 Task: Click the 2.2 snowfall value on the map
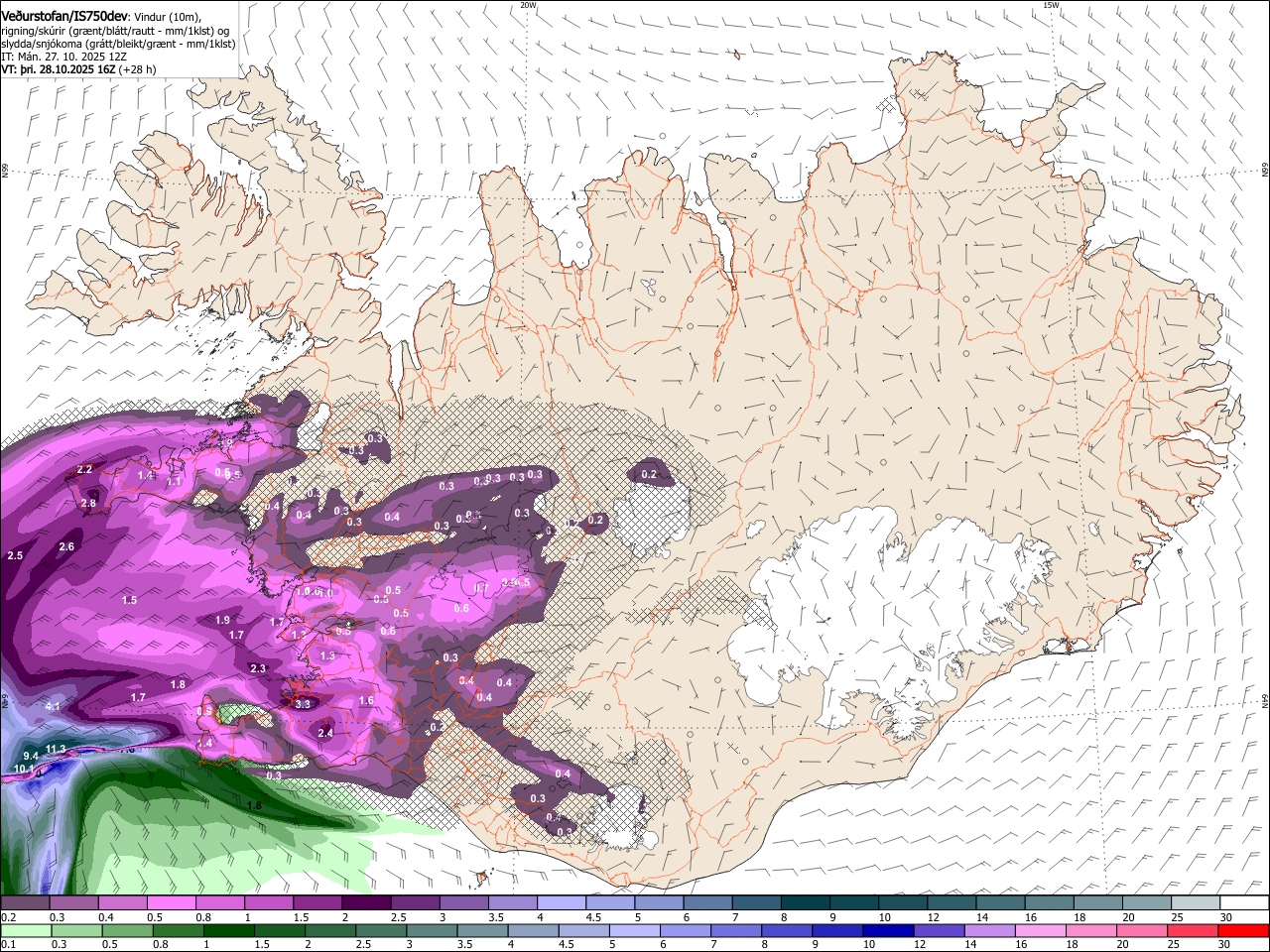point(84,470)
